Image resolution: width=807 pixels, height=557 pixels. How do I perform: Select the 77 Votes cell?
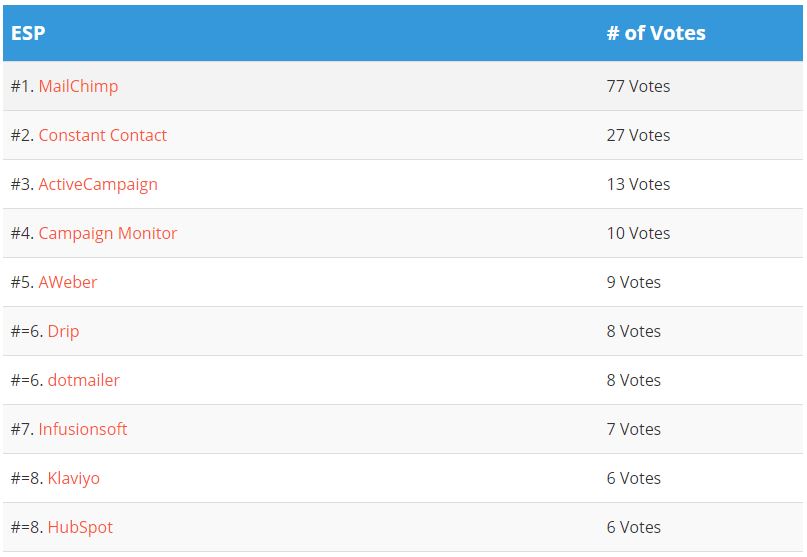(638, 86)
